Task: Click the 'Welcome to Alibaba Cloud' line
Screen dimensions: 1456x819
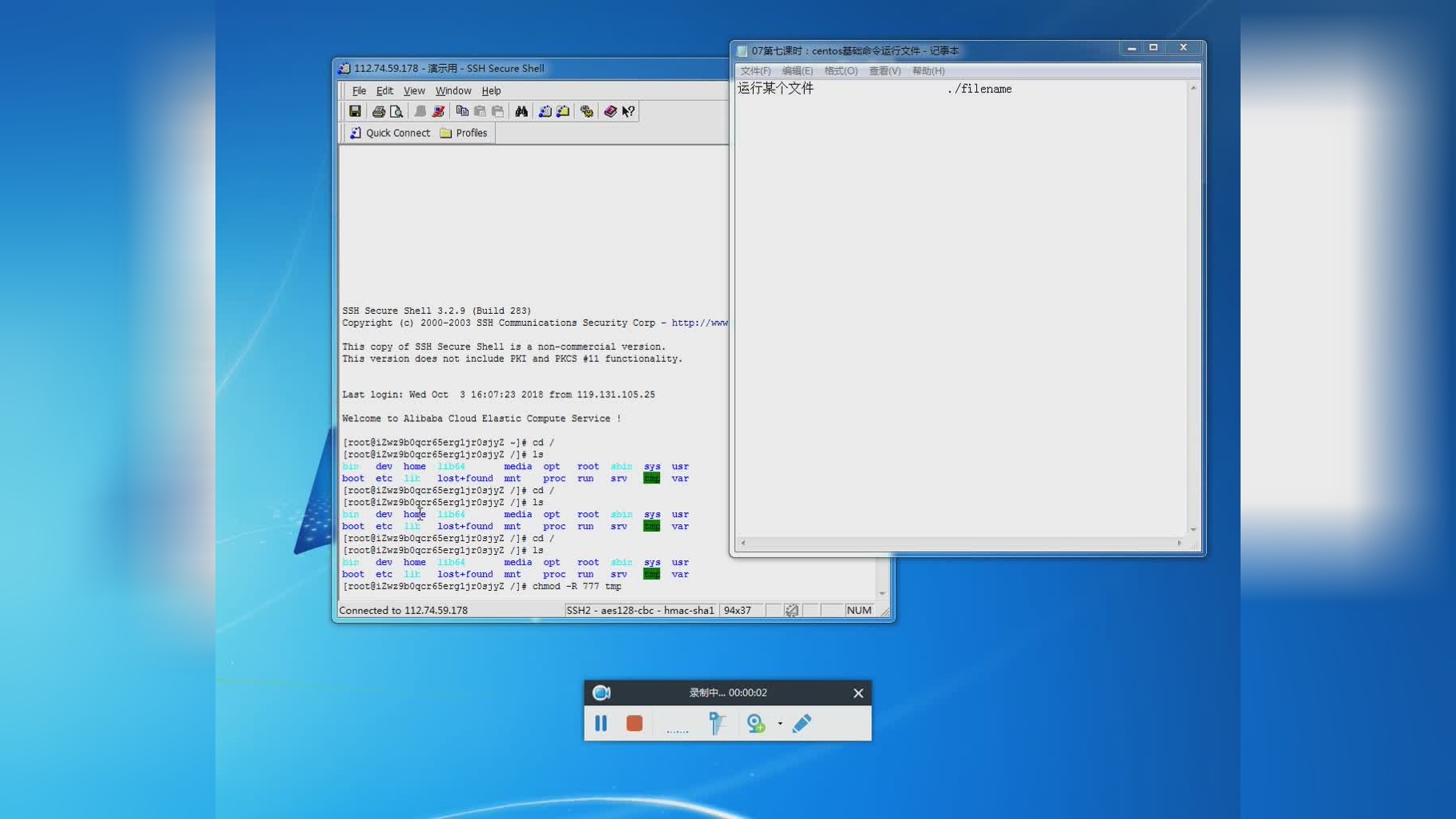Action: click(x=481, y=419)
